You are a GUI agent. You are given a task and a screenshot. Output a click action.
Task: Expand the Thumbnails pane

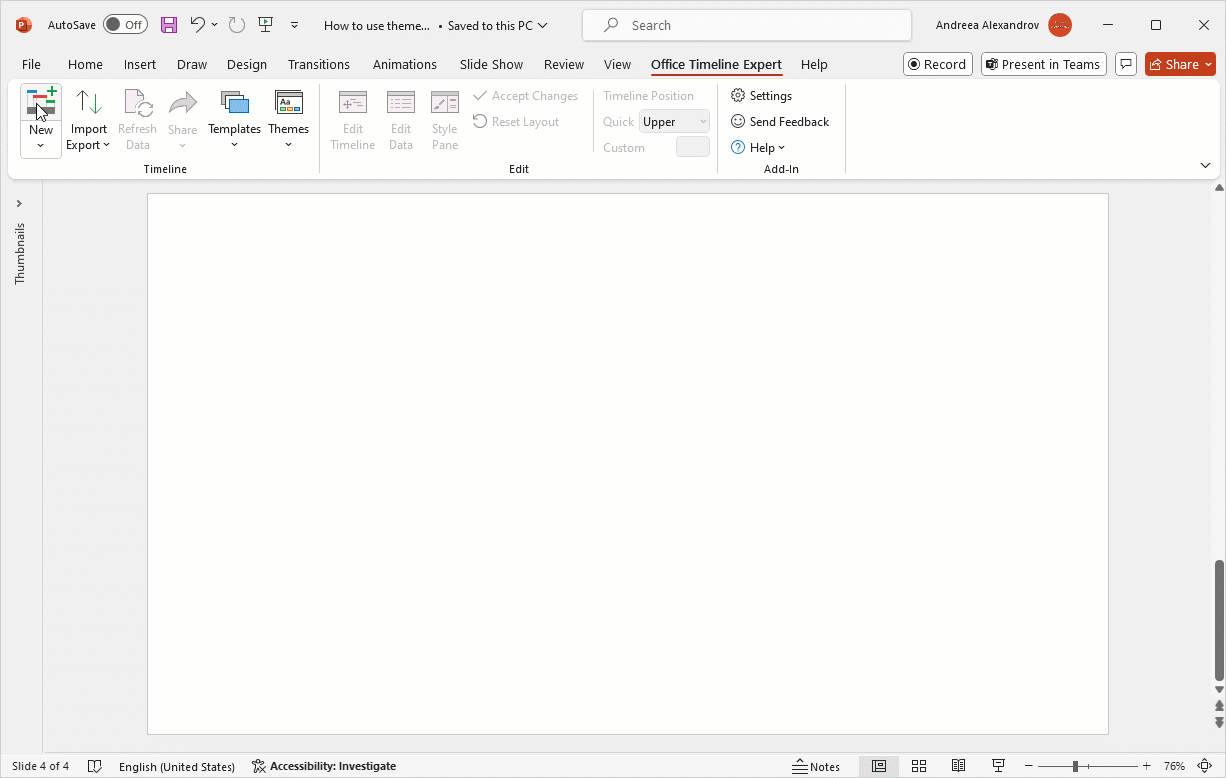point(19,204)
